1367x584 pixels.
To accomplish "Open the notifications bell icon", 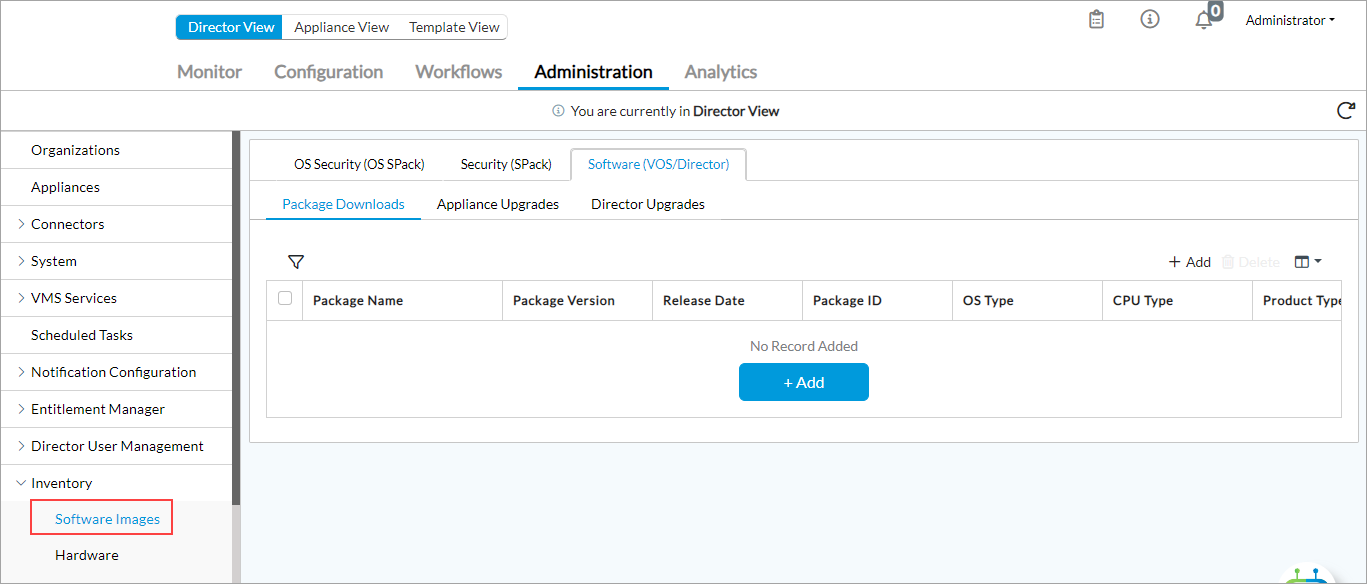I will 1204,20.
